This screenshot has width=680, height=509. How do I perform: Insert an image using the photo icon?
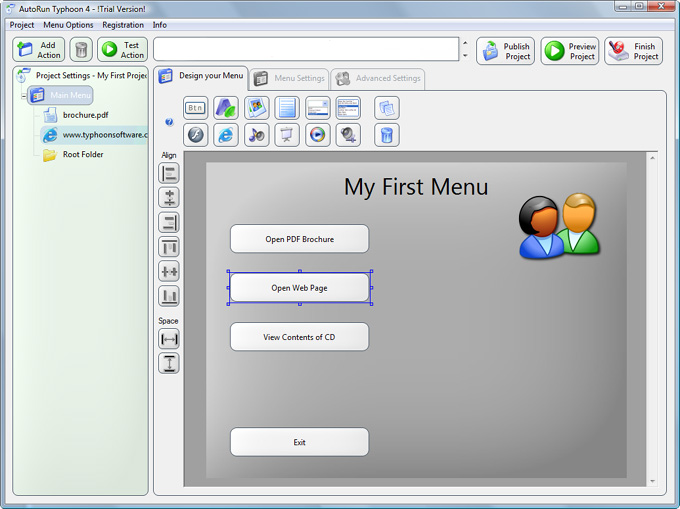(x=257, y=108)
